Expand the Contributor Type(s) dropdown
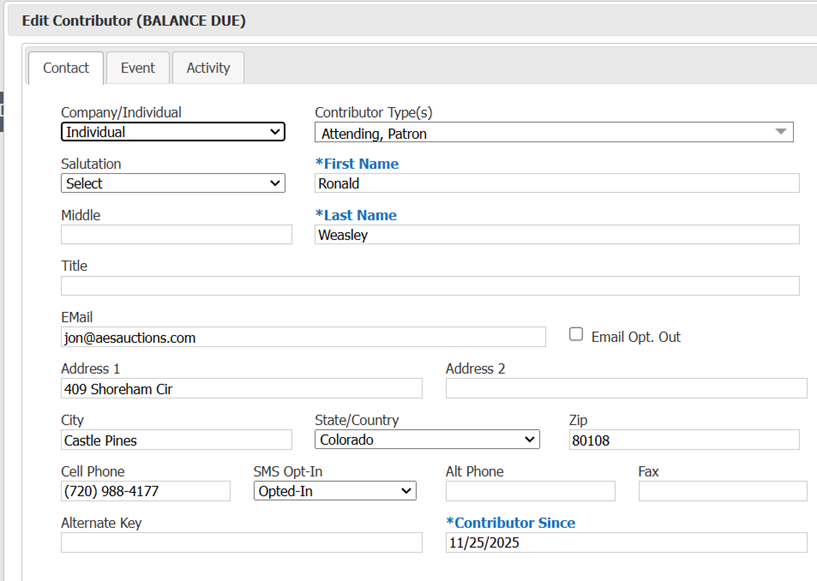 coord(554,132)
